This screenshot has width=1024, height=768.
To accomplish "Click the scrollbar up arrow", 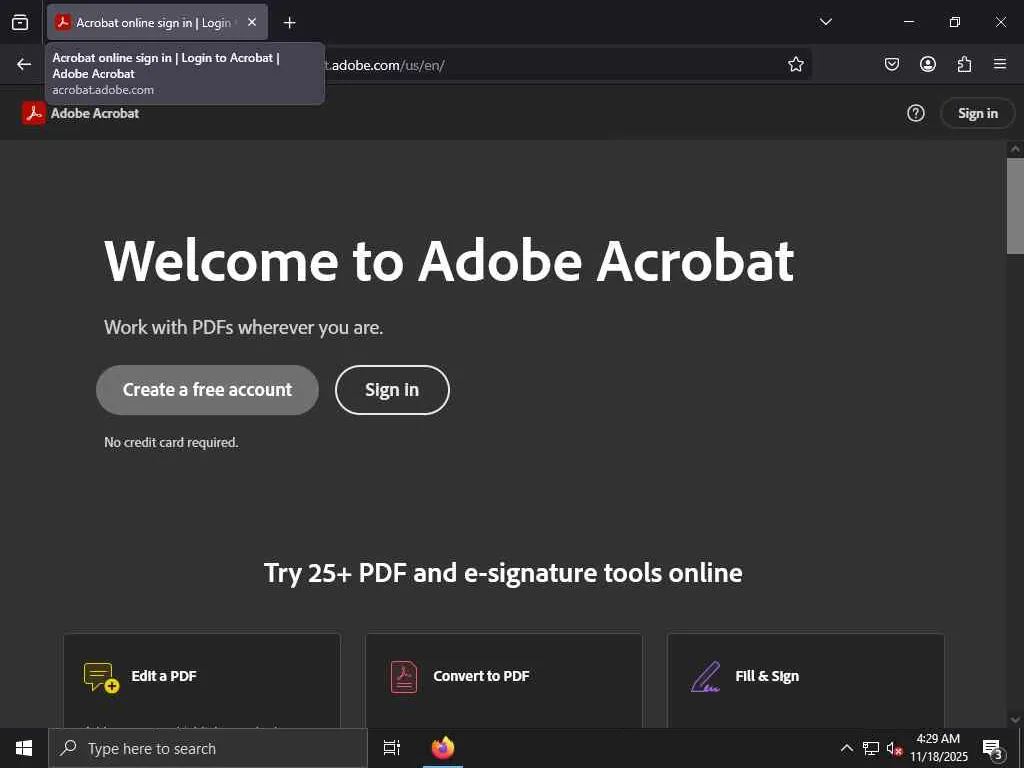I will click(1015, 149).
